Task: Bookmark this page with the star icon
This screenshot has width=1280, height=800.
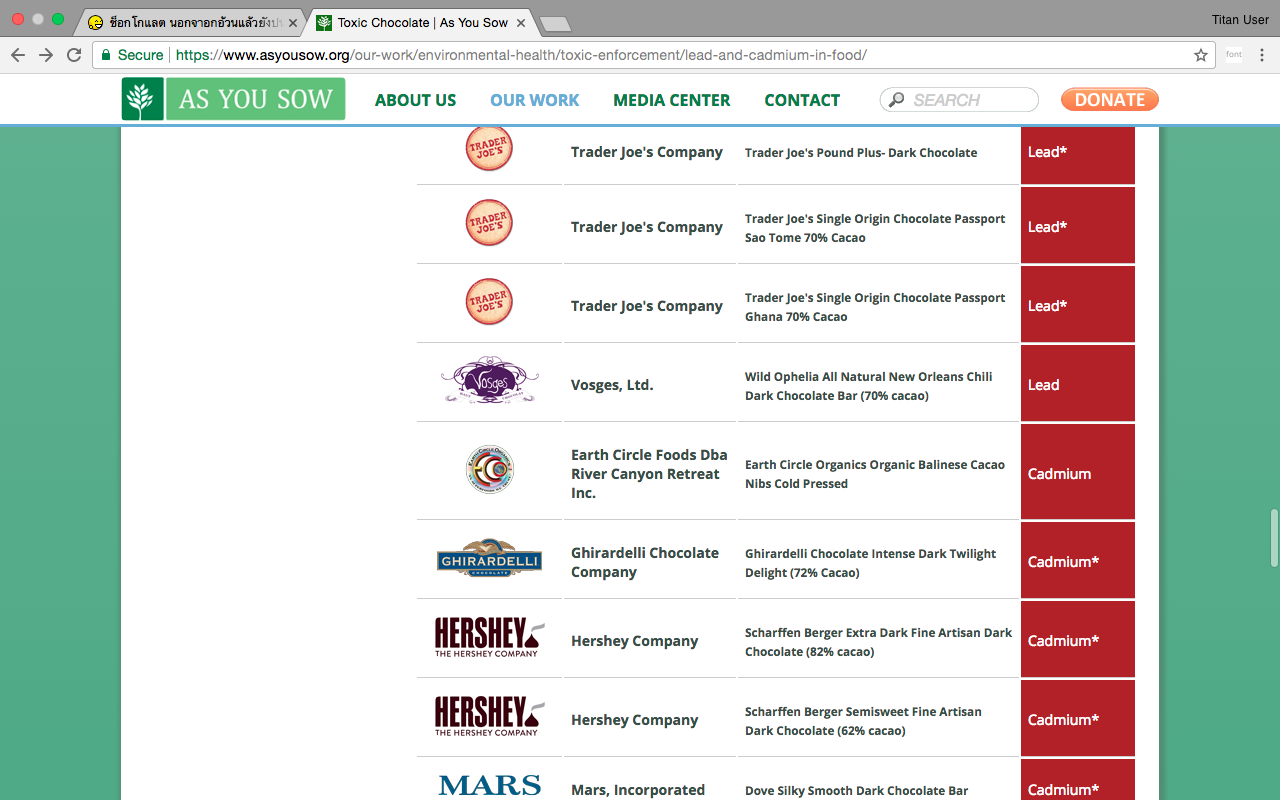Action: pyautogui.click(x=1201, y=55)
